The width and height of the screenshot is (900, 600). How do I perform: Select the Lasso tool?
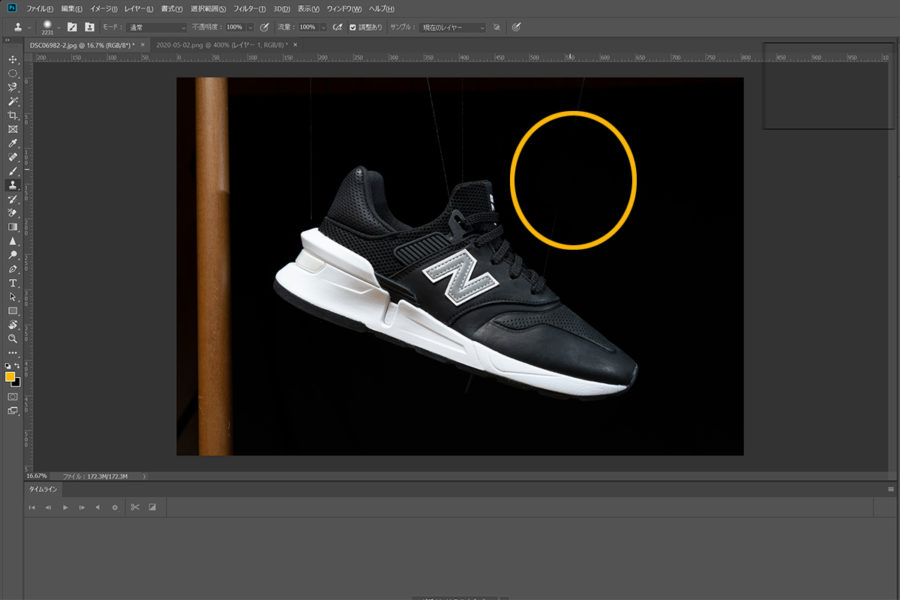click(x=13, y=87)
